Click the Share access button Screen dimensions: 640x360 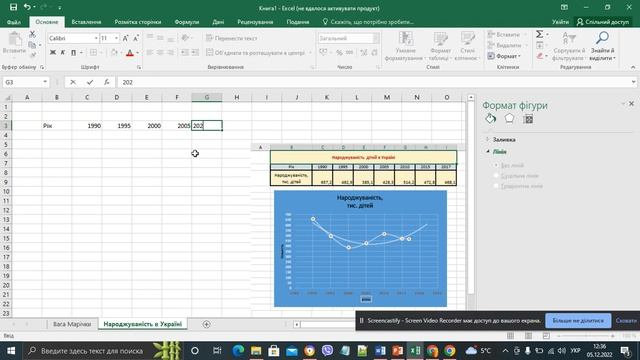(x=602, y=22)
